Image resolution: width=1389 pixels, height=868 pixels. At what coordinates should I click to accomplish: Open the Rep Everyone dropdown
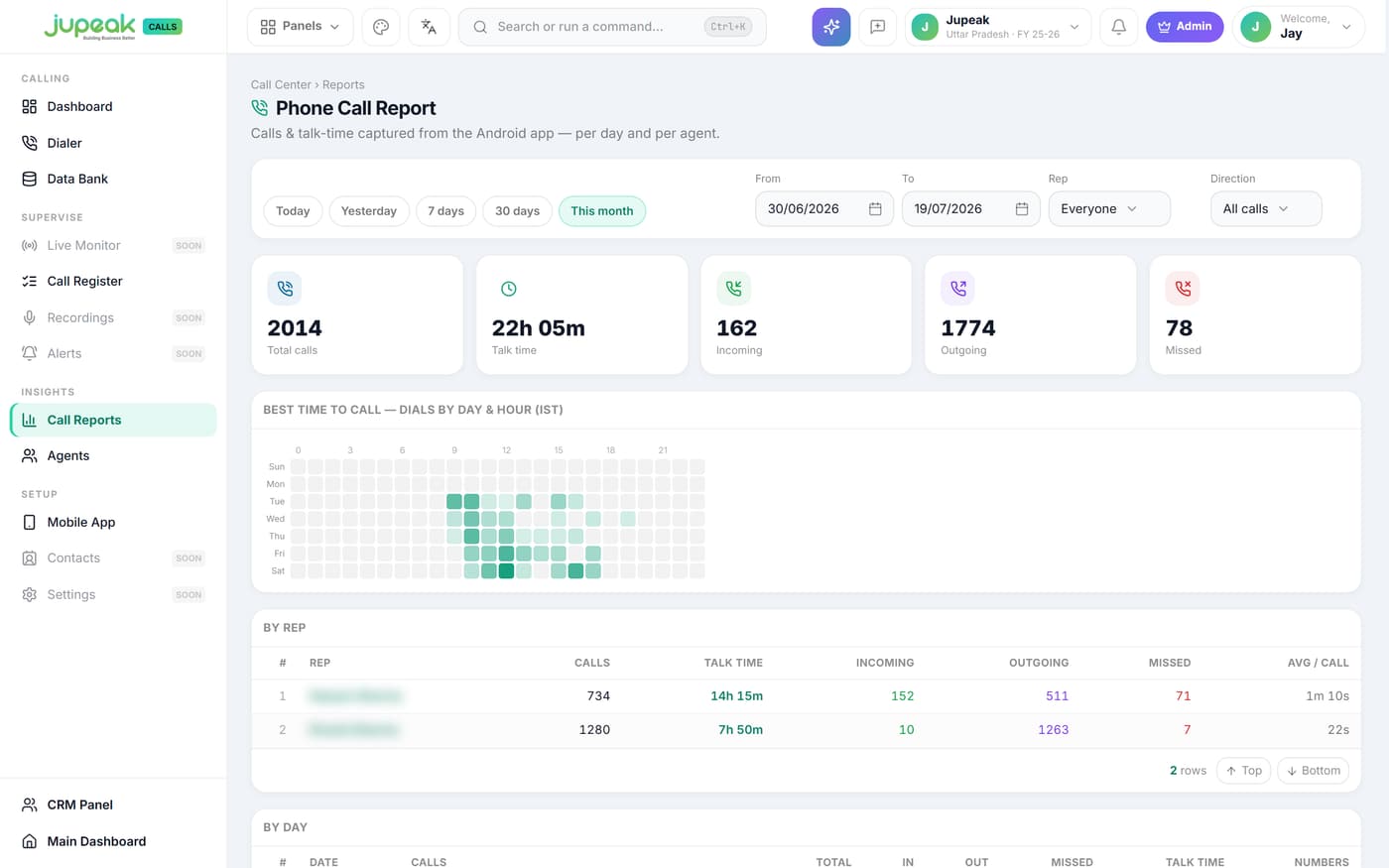[1109, 209]
